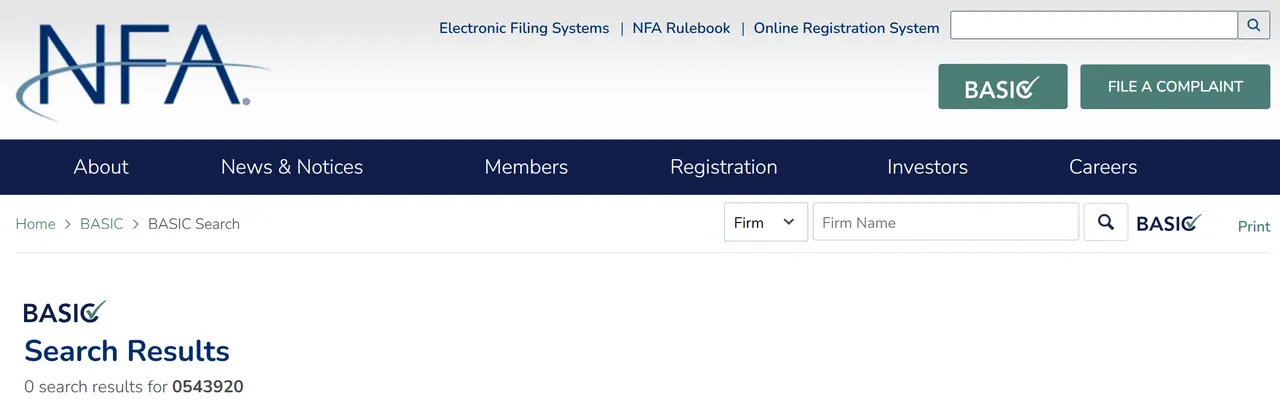Click the top site search magnifier button
The height and width of the screenshot is (404, 1280).
[1254, 26]
